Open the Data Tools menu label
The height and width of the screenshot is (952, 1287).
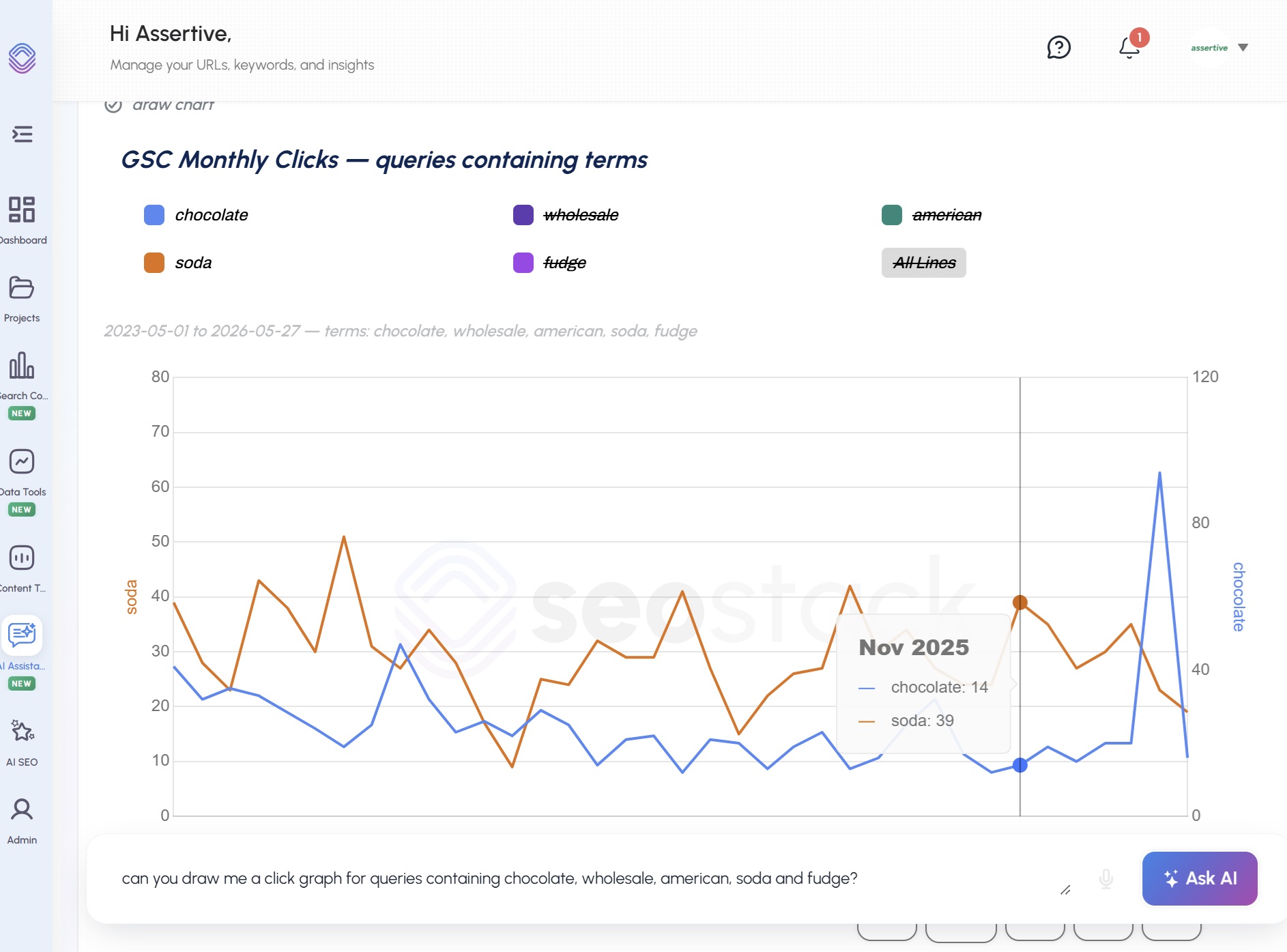pos(23,492)
